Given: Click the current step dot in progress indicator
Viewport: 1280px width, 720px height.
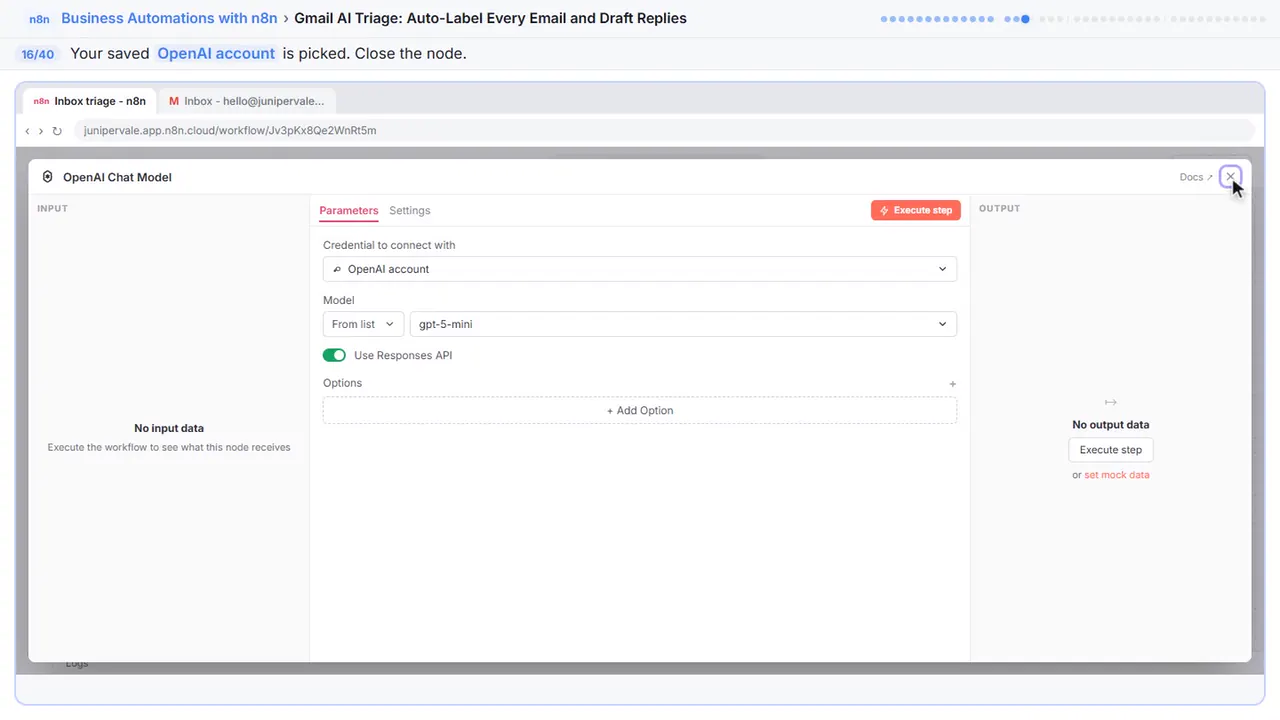Looking at the screenshot, I should tap(1025, 19).
